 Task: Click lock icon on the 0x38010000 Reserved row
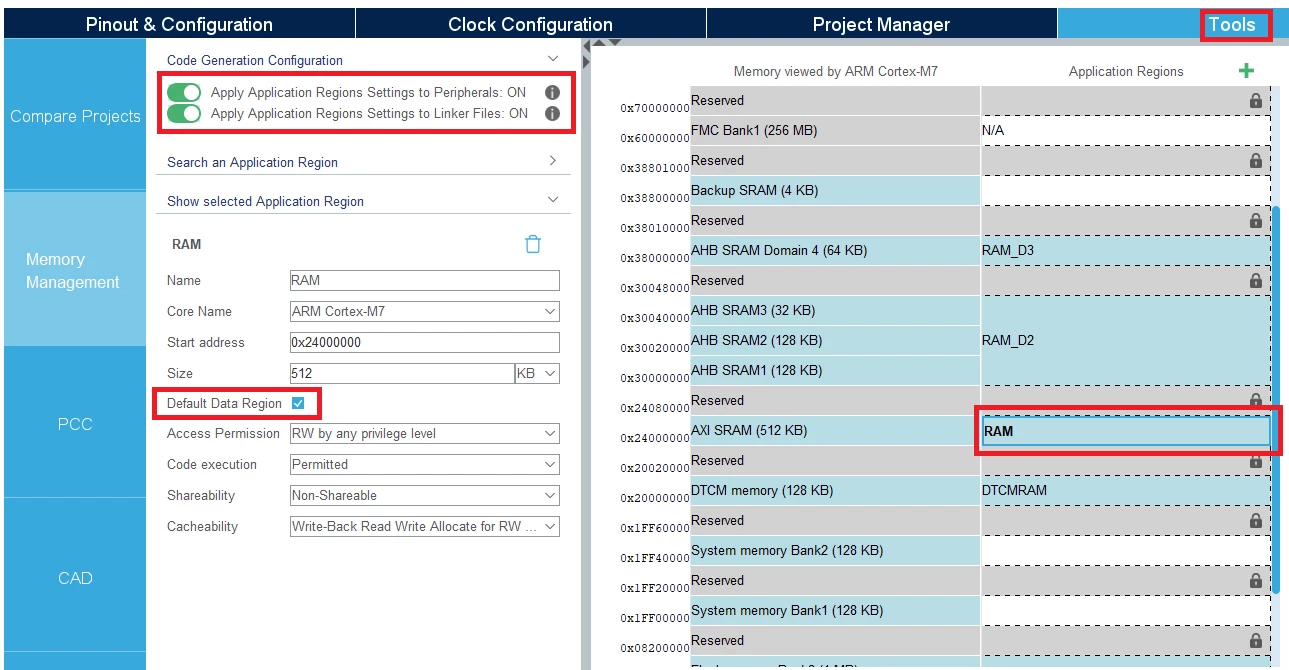(x=1255, y=221)
